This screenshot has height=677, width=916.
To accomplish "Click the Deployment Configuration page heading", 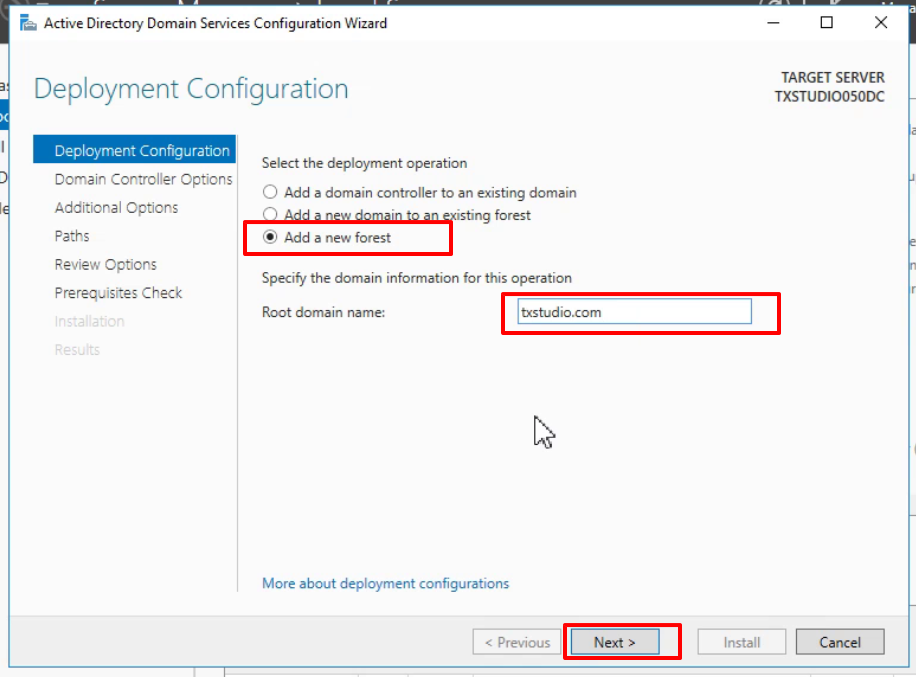I will click(191, 89).
